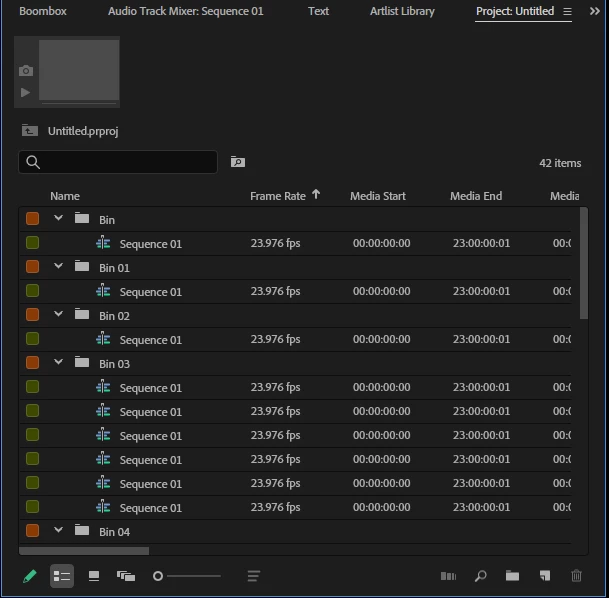Collapse the Bin 04 folder
609x598 pixels.
tap(58, 530)
